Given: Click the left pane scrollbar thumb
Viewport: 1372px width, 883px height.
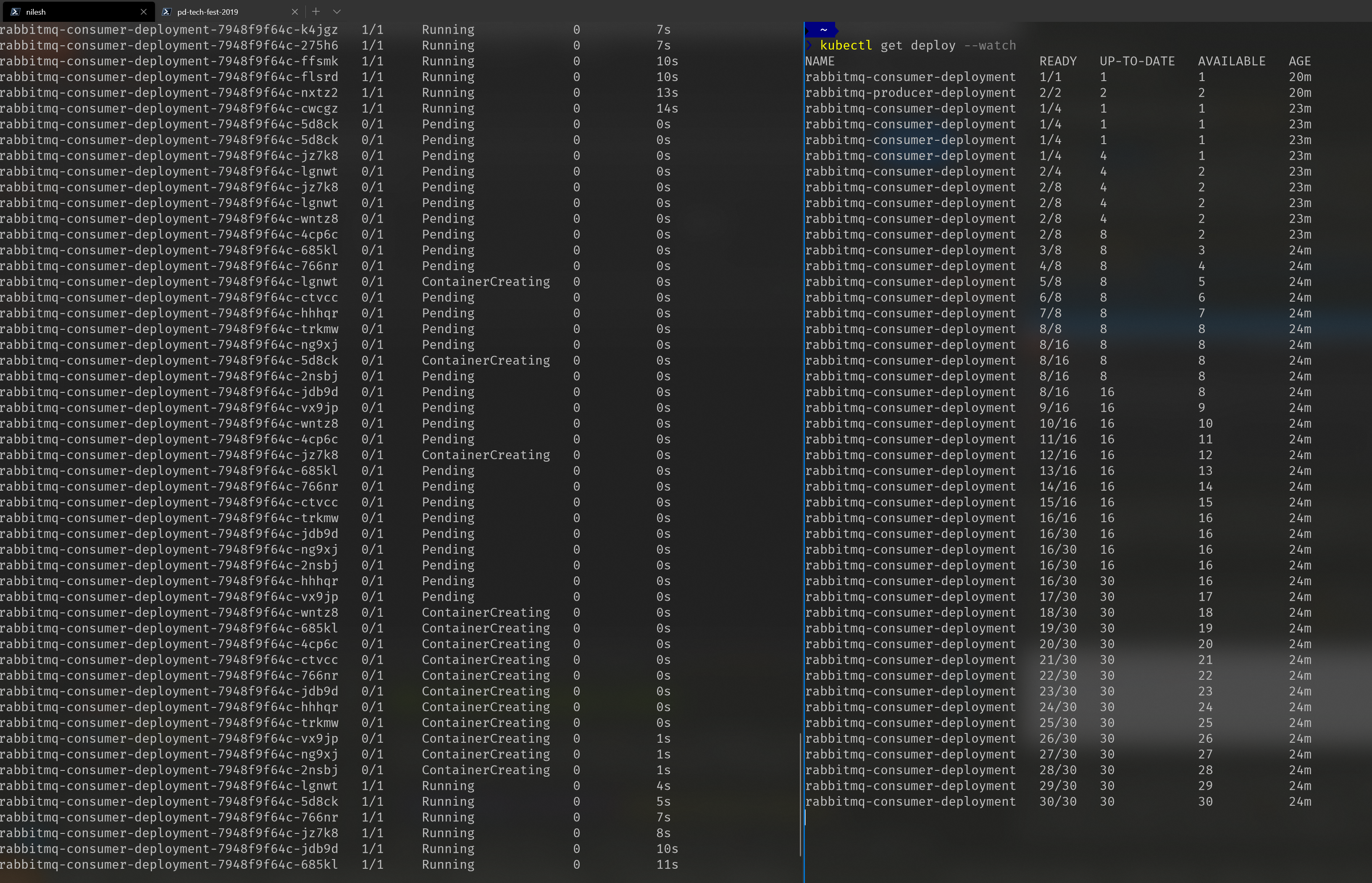Looking at the screenshot, I should [800, 795].
